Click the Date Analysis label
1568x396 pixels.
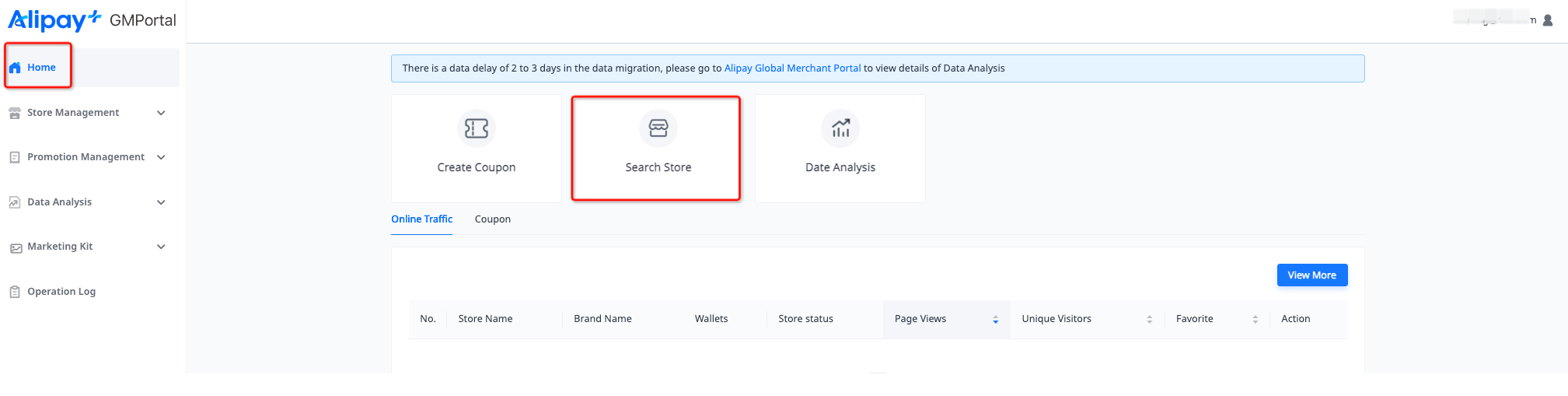click(x=840, y=167)
